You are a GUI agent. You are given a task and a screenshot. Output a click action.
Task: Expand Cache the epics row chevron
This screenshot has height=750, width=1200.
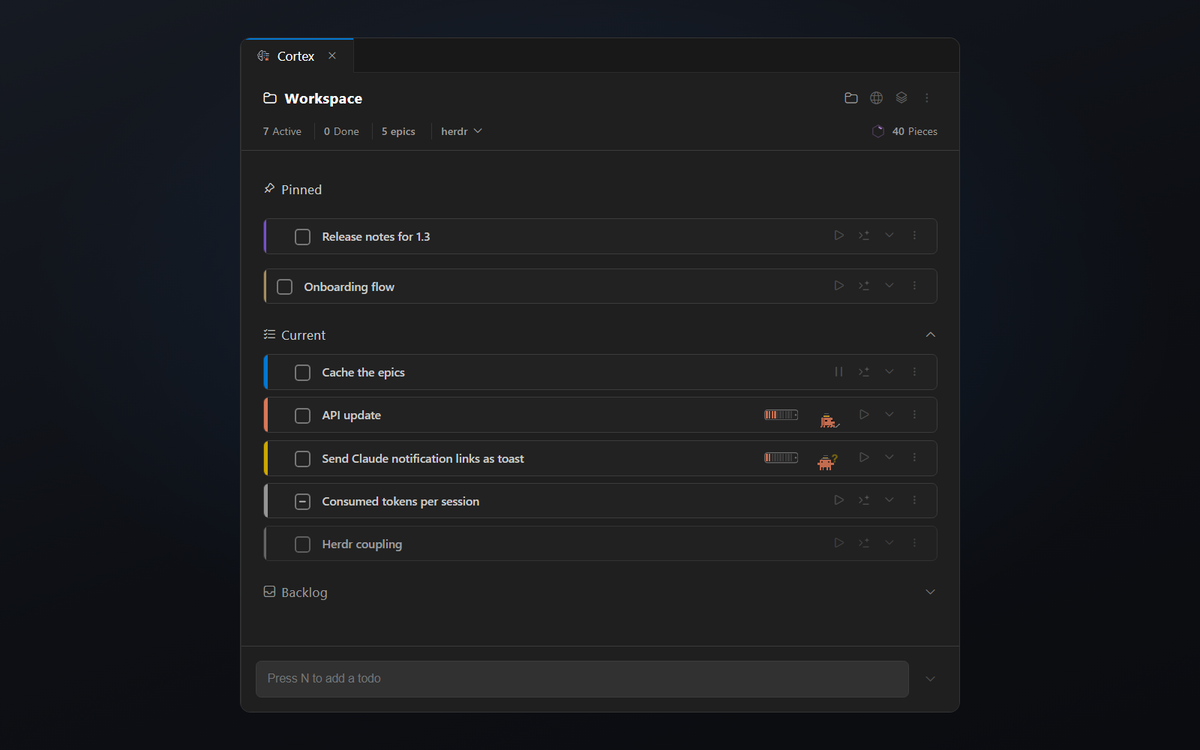click(x=889, y=372)
